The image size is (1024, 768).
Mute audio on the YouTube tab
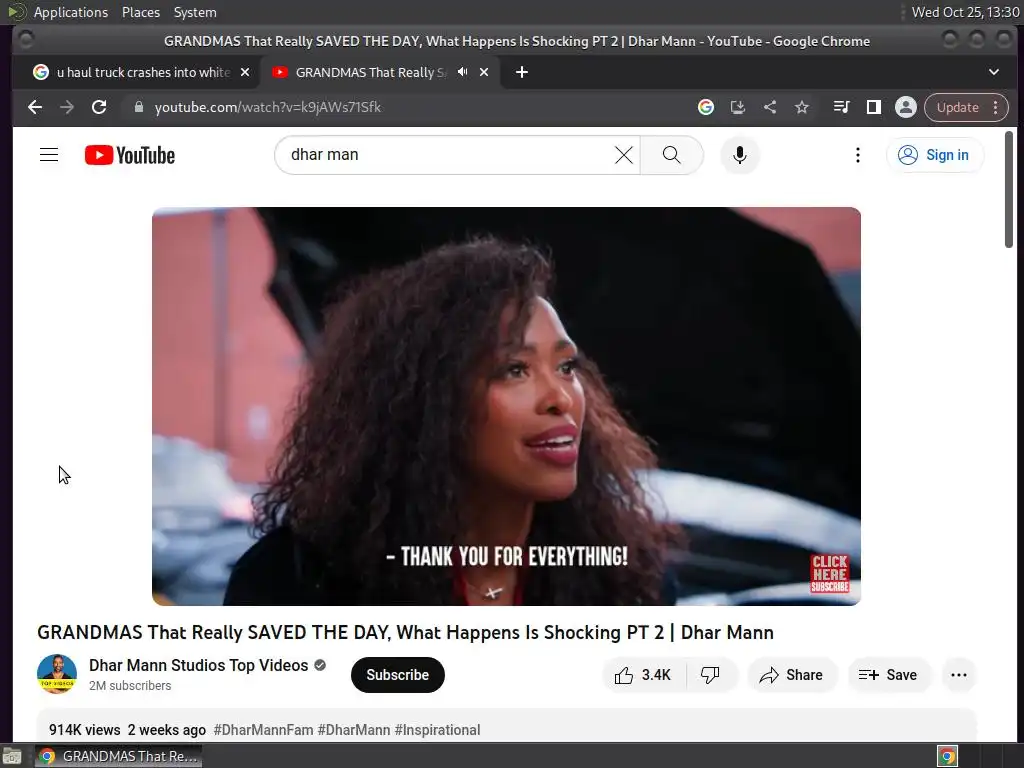point(462,72)
